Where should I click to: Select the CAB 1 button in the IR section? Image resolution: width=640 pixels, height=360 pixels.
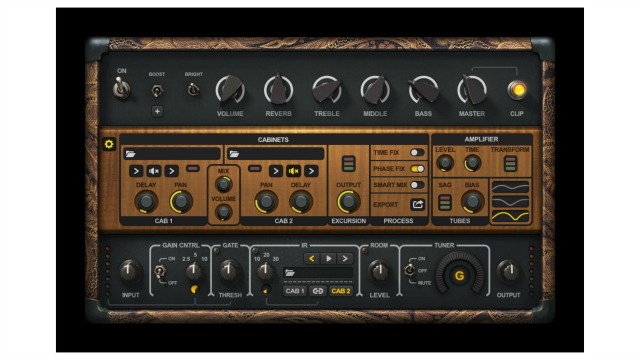295,291
